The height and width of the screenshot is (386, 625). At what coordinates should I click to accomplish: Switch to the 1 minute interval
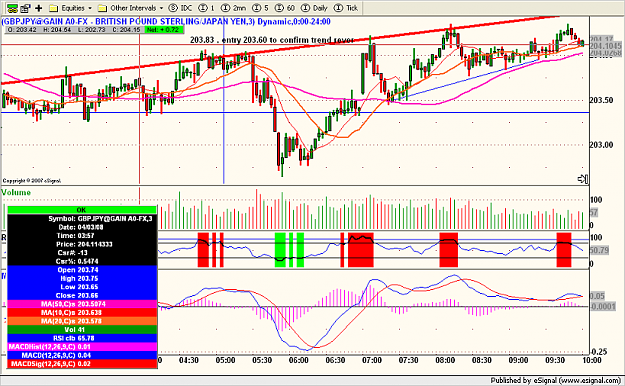pyautogui.click(x=206, y=8)
